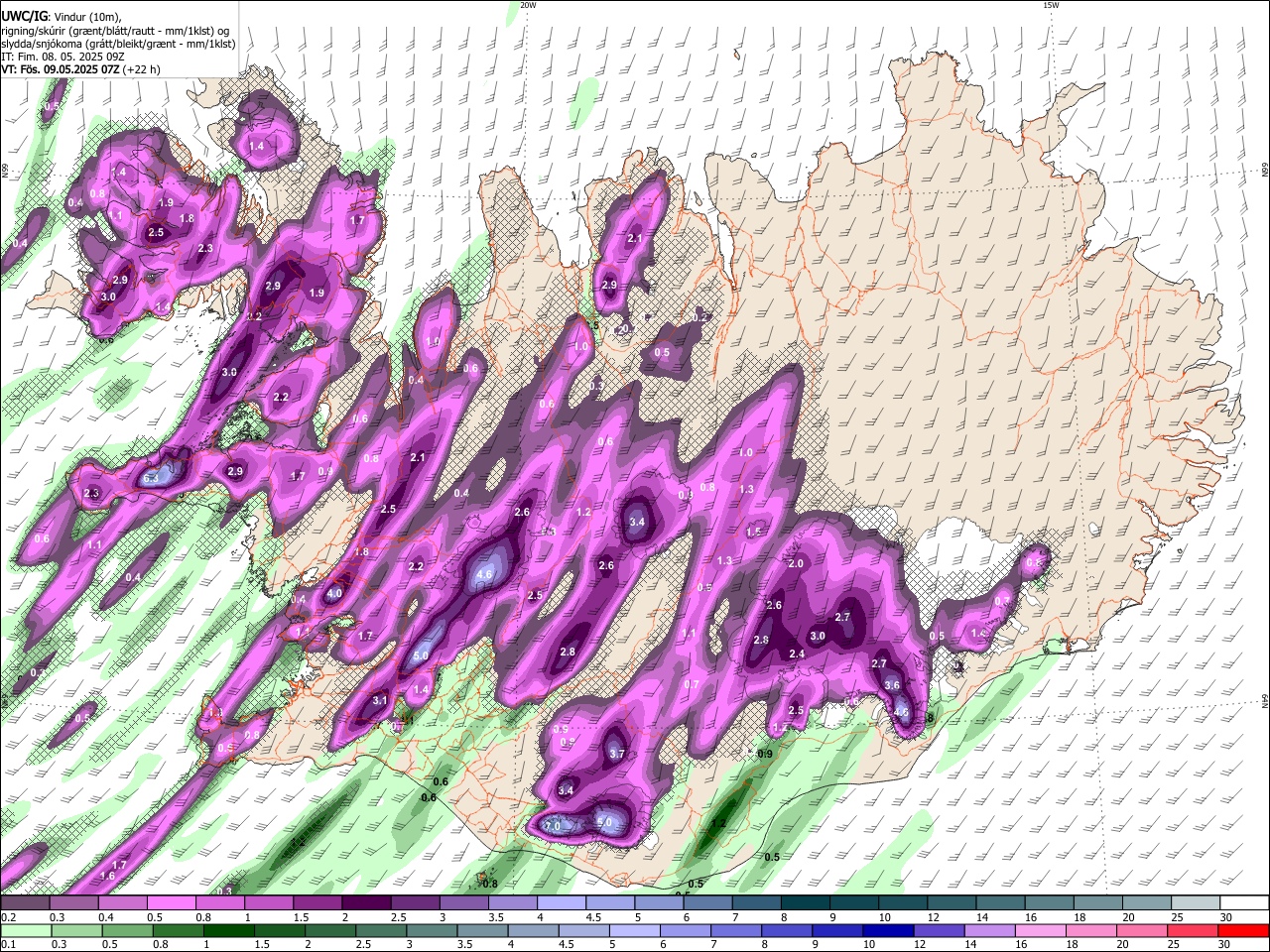Viewport: 1270px width, 952px height.
Task: Click the 'VT: Fös. 09.05.2025 07Z (+22 h)' valid time
Action: (80, 69)
